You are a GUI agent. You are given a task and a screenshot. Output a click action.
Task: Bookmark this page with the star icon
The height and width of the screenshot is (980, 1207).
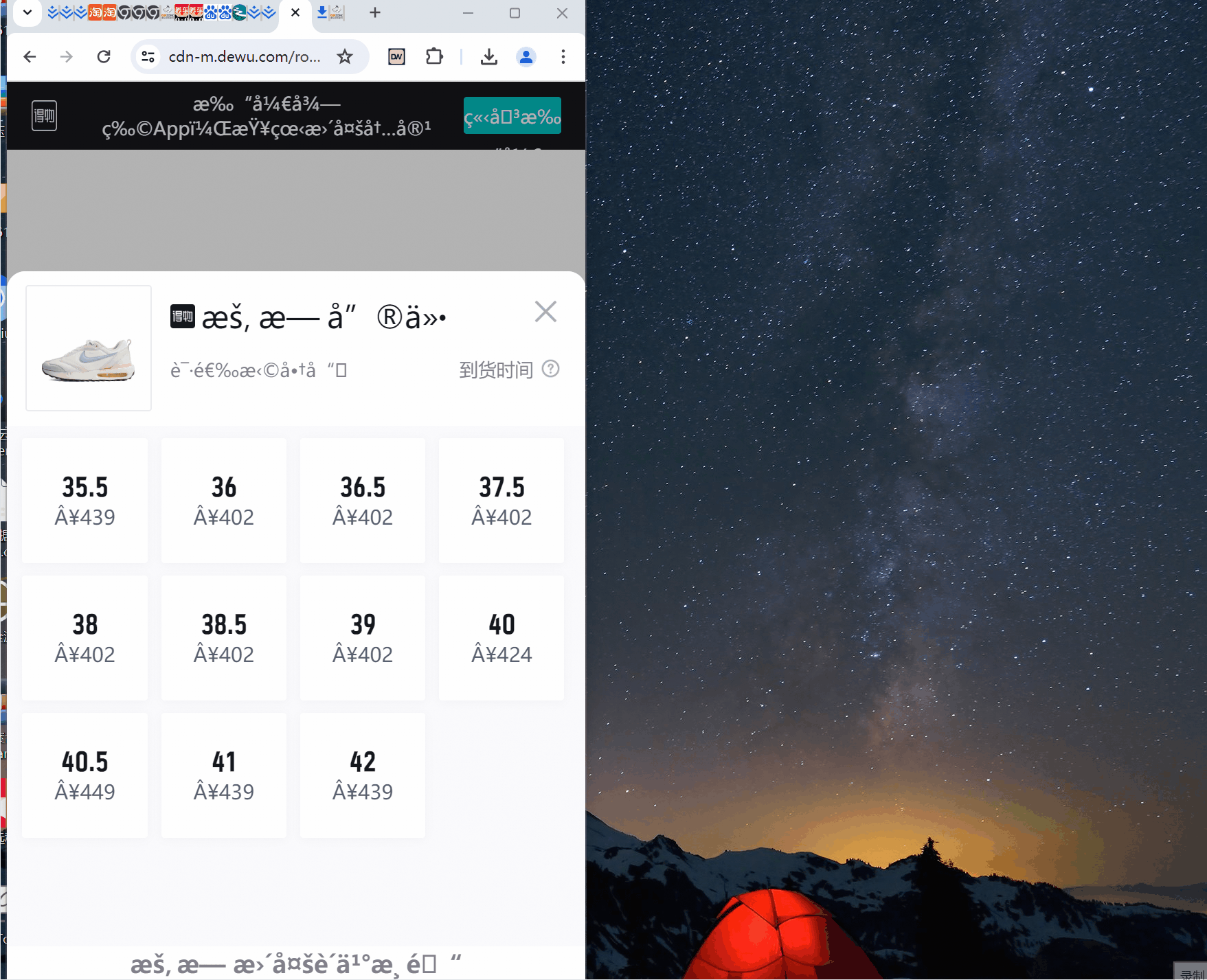tap(345, 56)
